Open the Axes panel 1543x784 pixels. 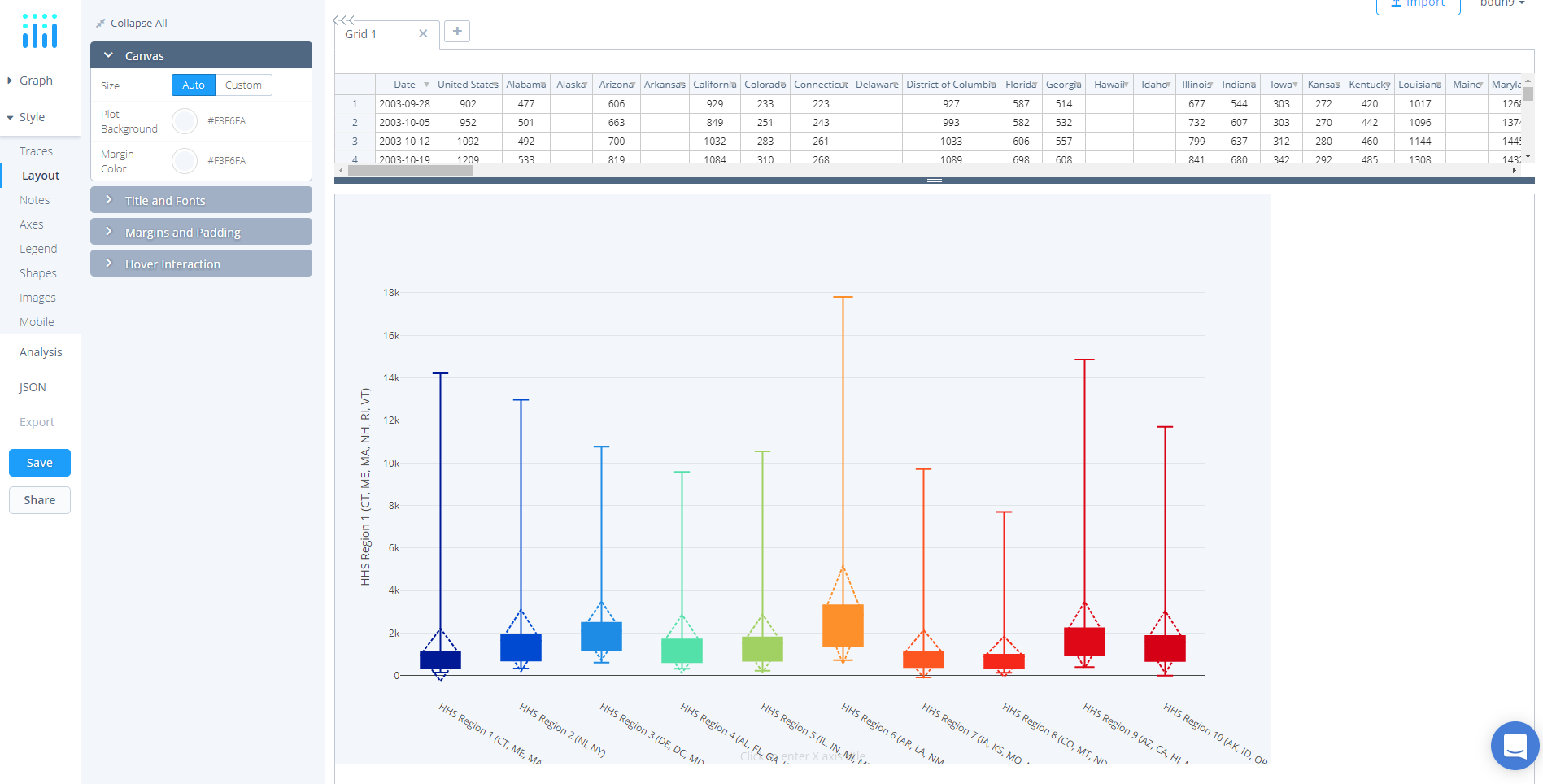click(31, 224)
